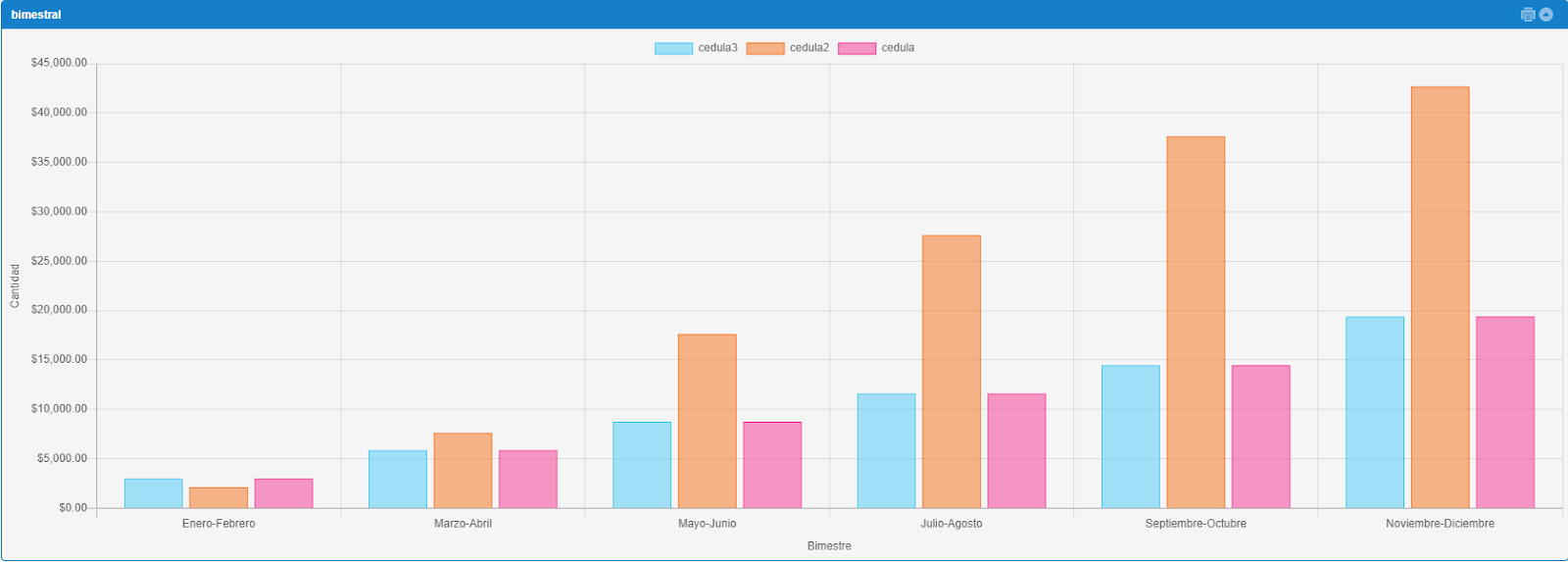The width and height of the screenshot is (1568, 562).
Task: Select blue cedula3 bar for Enero-Febrero
Action: tap(153, 493)
